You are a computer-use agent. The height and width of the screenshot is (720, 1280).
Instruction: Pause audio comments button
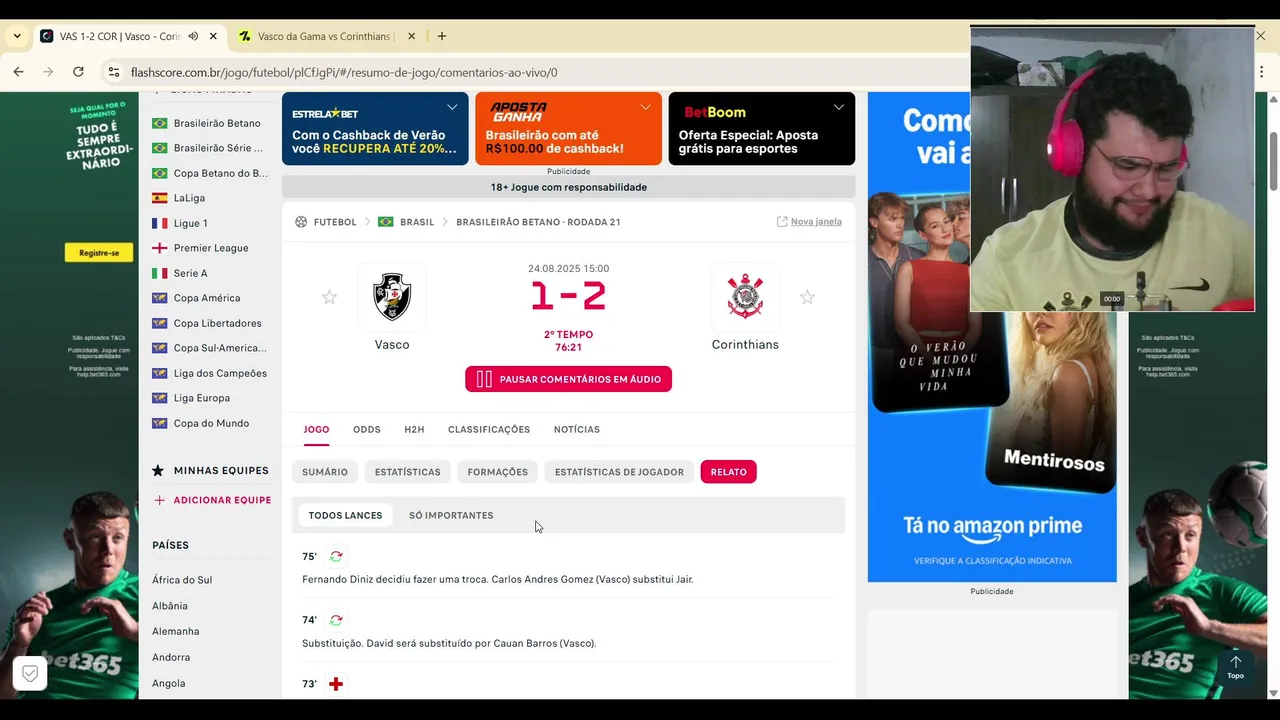[568, 379]
